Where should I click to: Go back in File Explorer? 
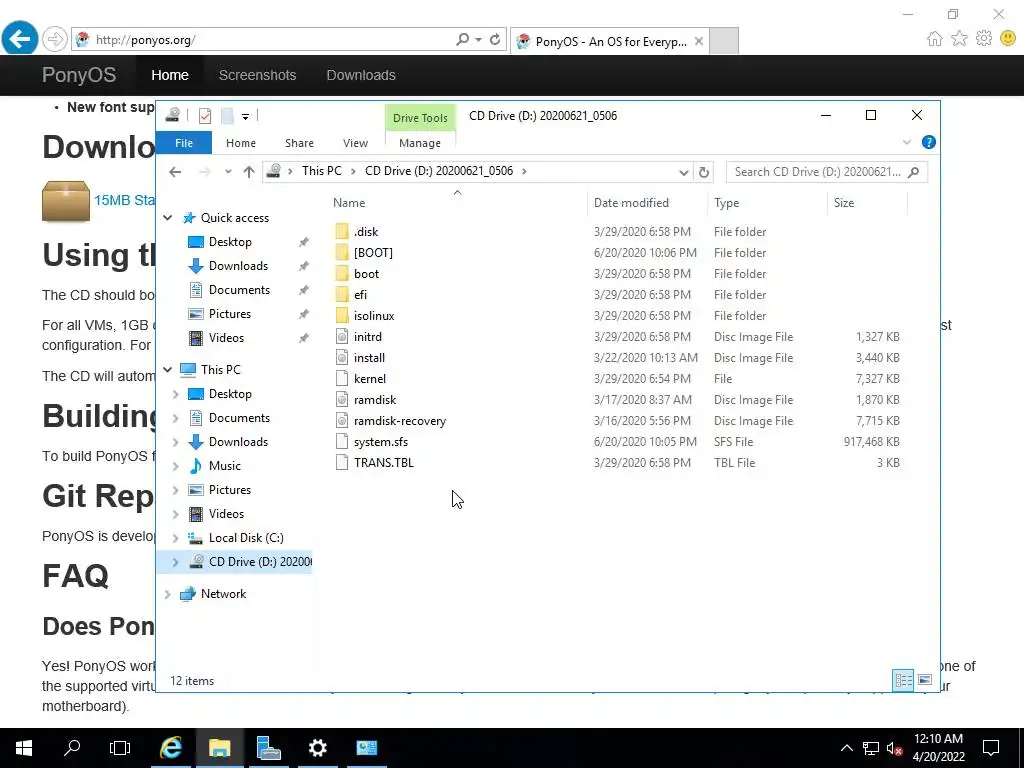click(174, 172)
